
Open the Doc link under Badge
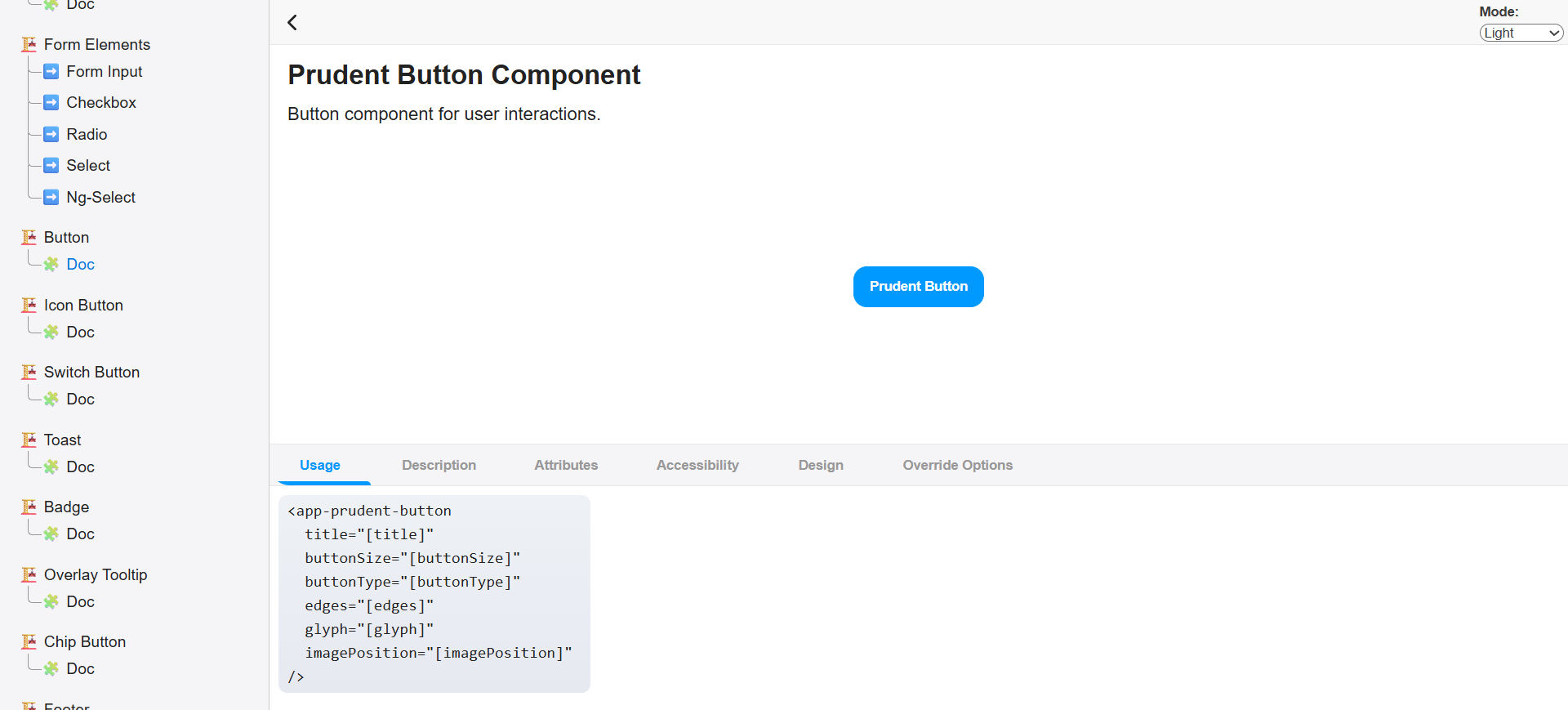[x=81, y=534]
